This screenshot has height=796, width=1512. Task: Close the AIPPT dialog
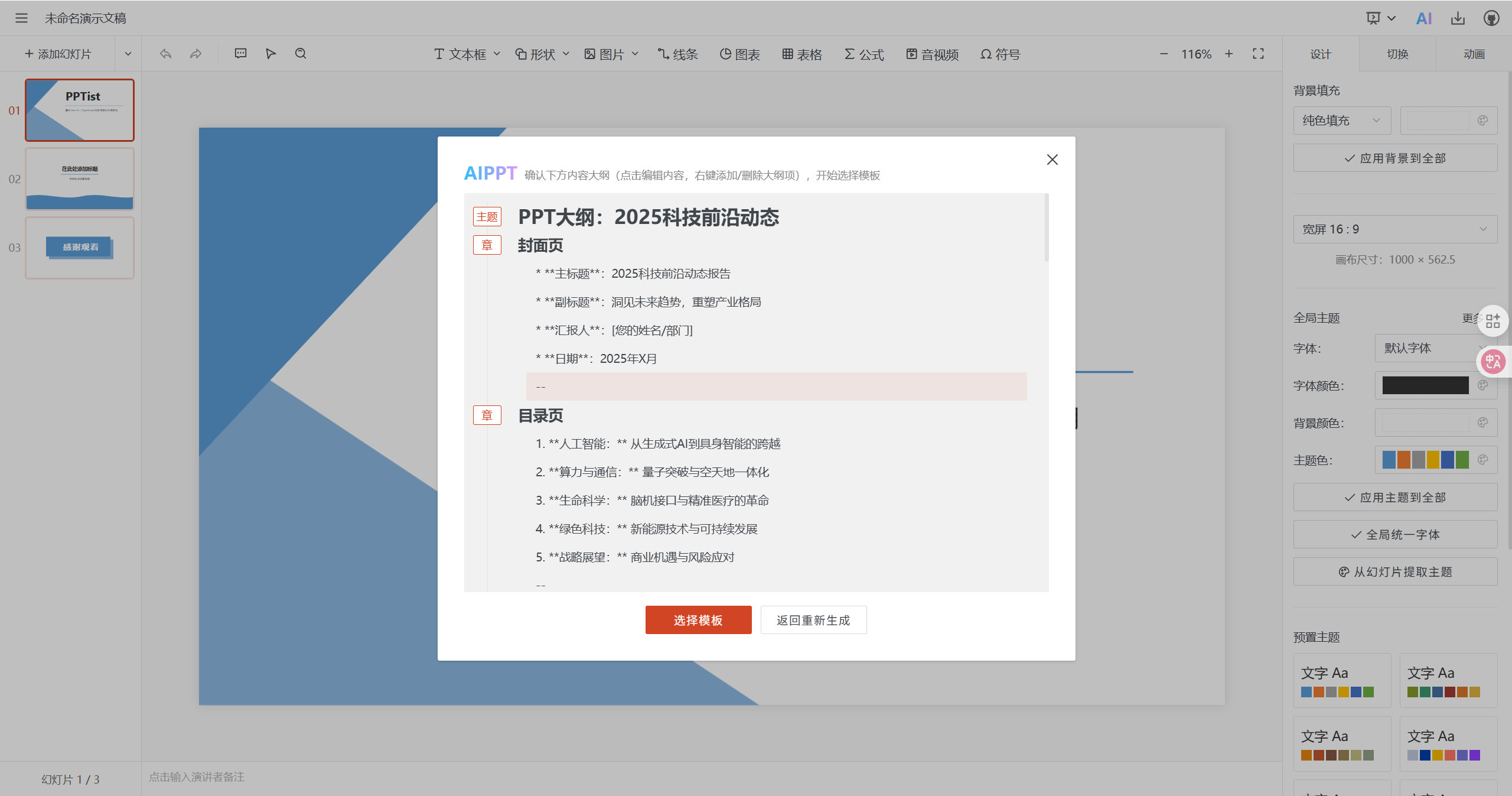point(1052,160)
